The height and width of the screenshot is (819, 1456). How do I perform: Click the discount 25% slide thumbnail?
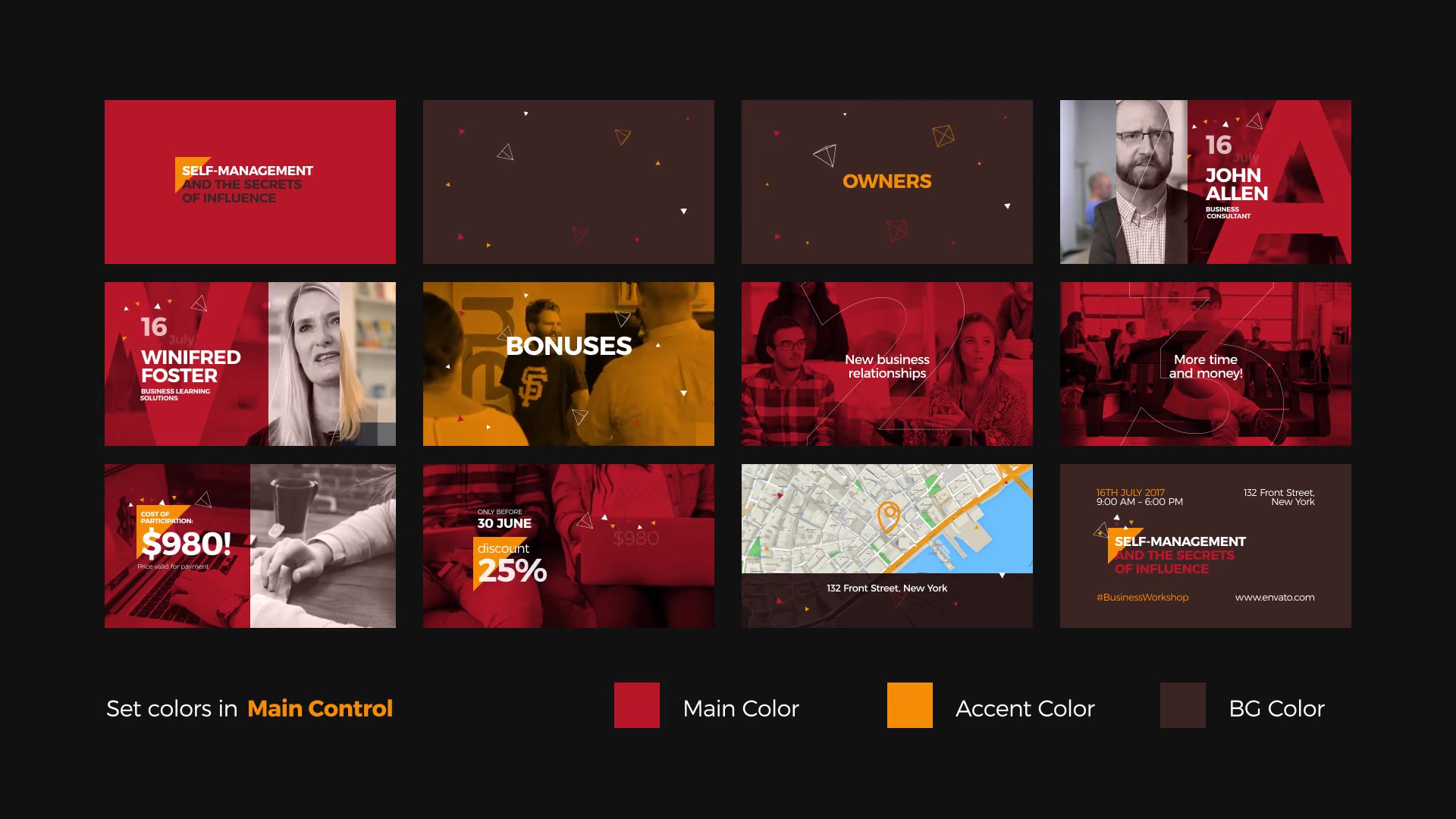[568, 546]
